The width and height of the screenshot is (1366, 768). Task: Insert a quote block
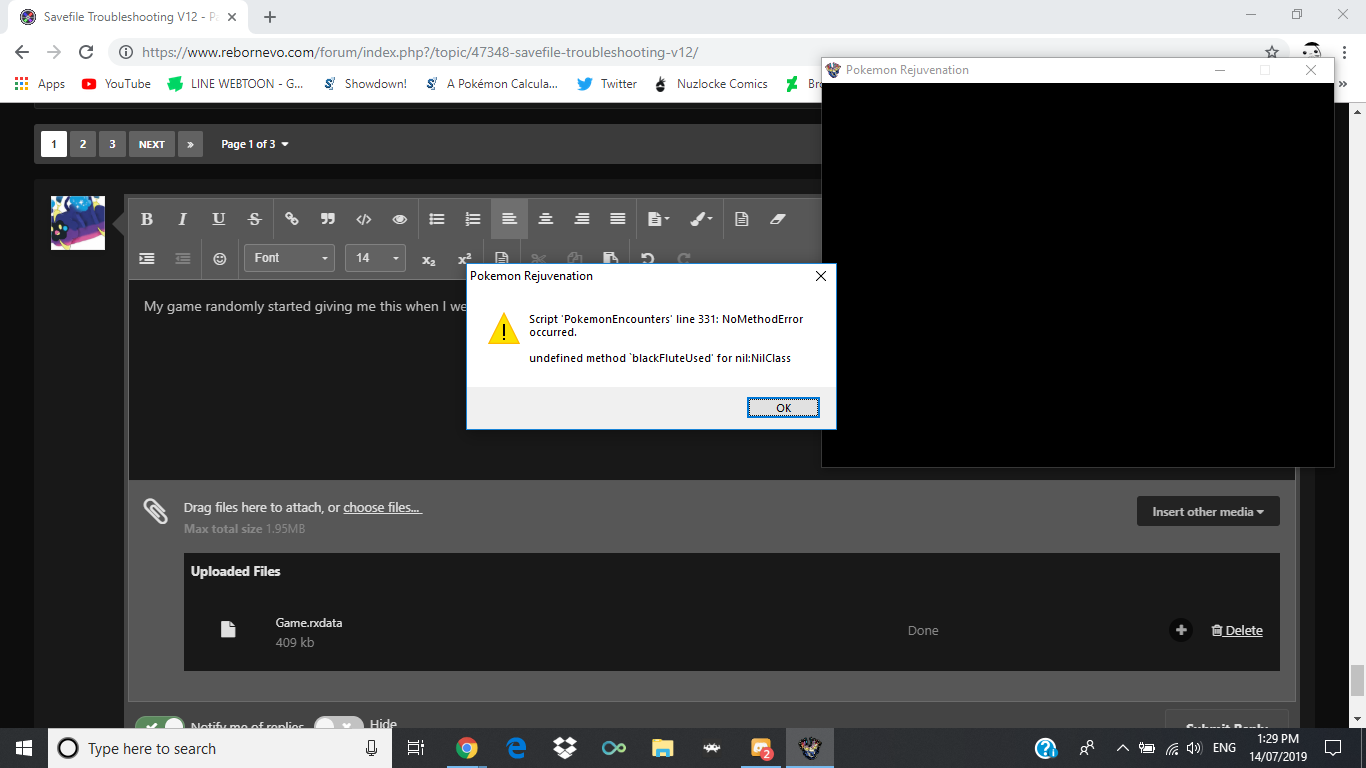coord(327,219)
